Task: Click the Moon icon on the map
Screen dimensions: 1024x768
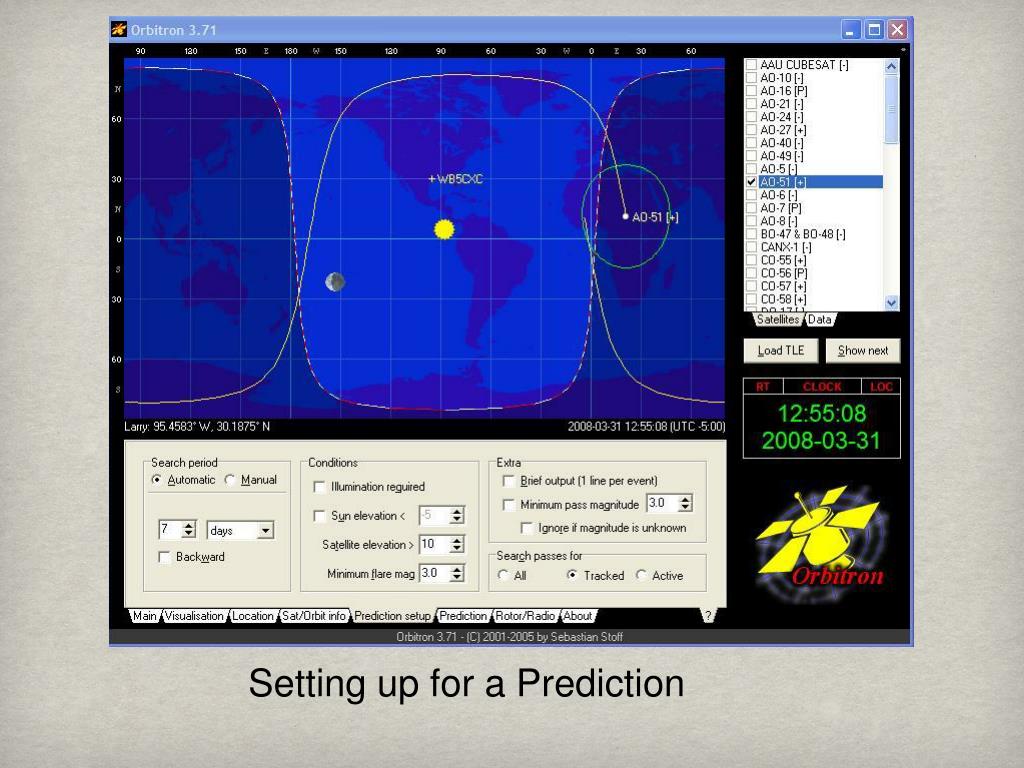Action: (x=335, y=281)
